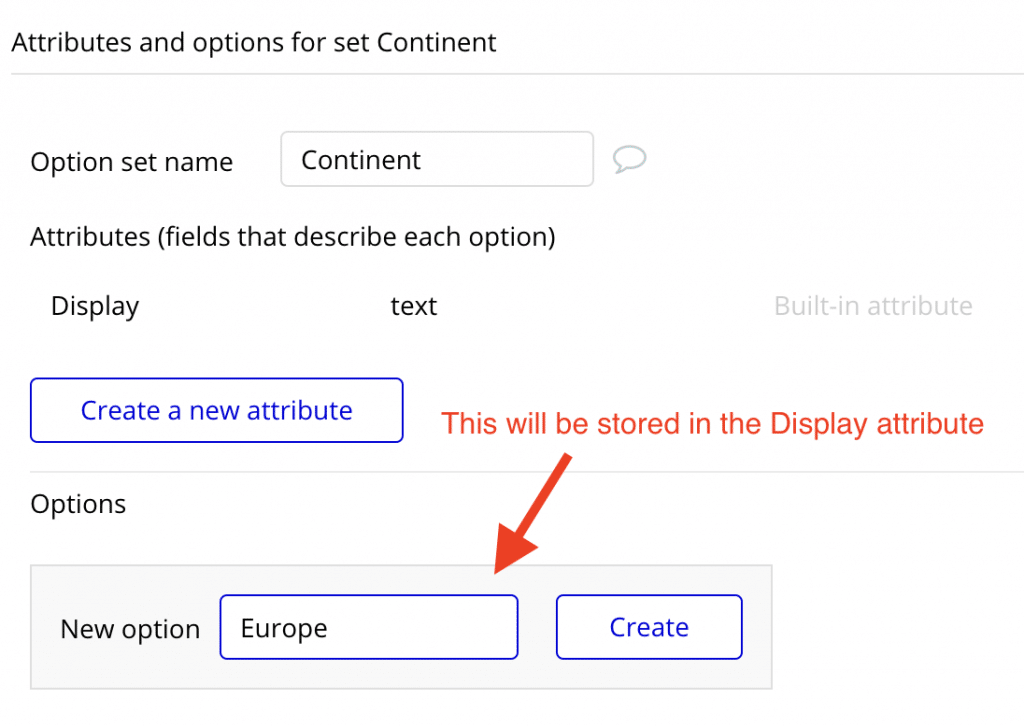1024x727 pixels.
Task: Select the New option Europe field
Action: click(x=369, y=627)
